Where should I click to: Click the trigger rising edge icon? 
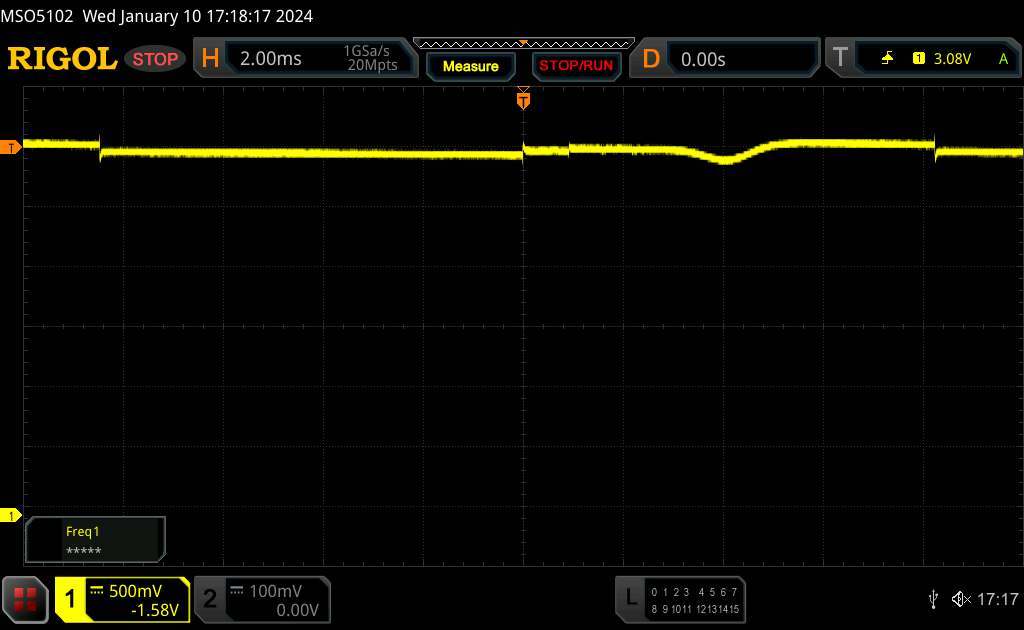pos(887,59)
